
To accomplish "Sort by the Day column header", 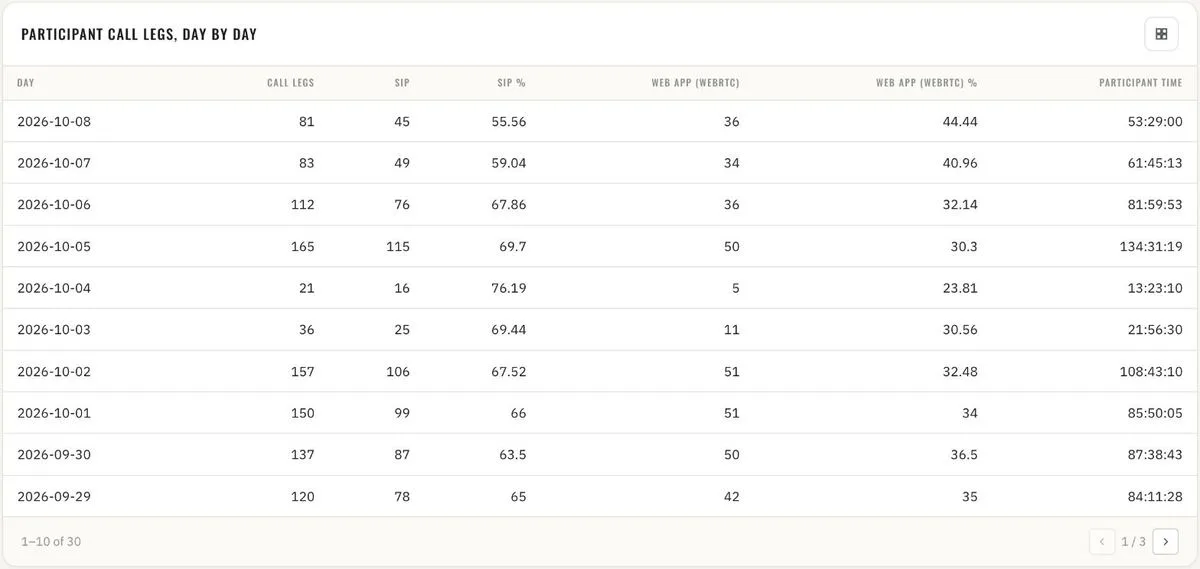I will 26,83.
